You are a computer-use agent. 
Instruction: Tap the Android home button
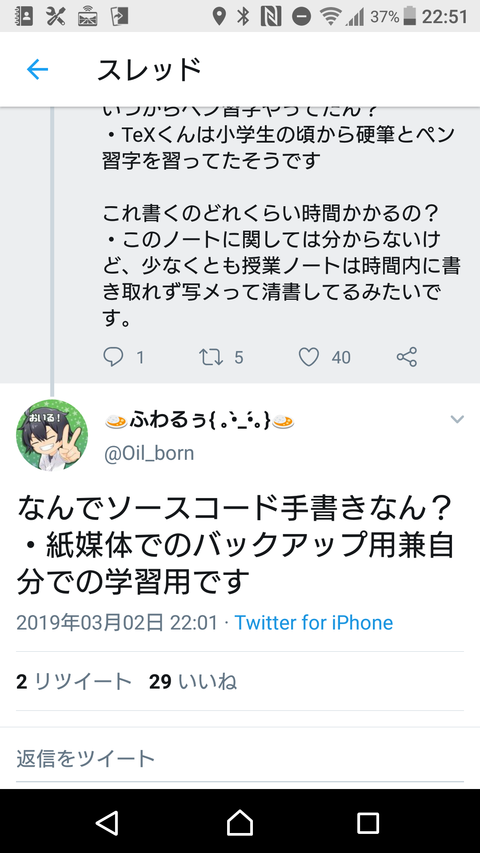click(240, 823)
